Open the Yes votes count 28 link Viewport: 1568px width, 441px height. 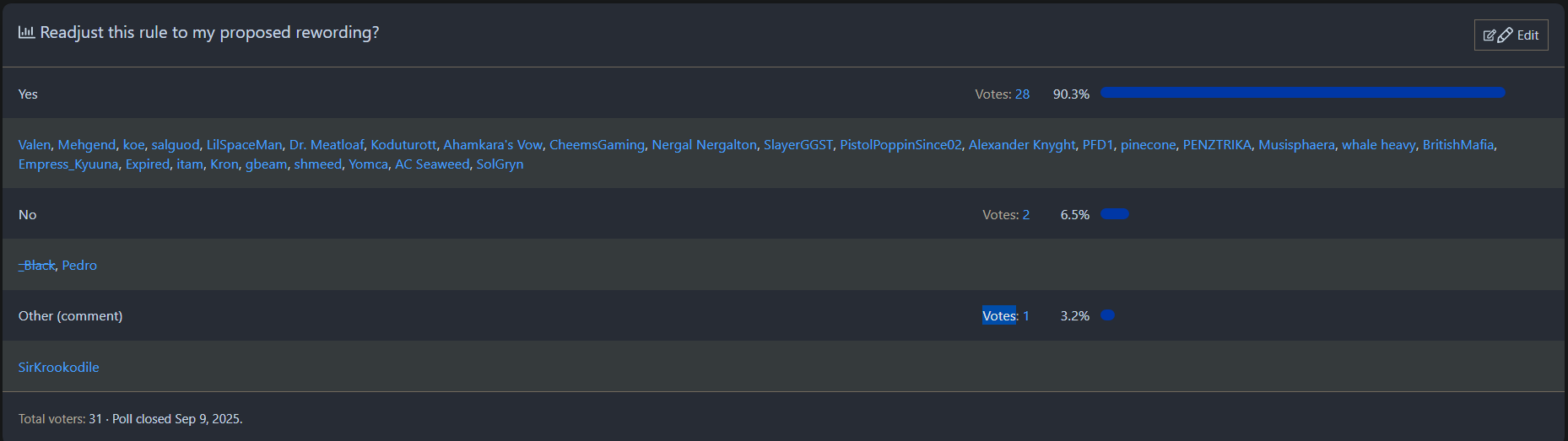(x=1022, y=94)
